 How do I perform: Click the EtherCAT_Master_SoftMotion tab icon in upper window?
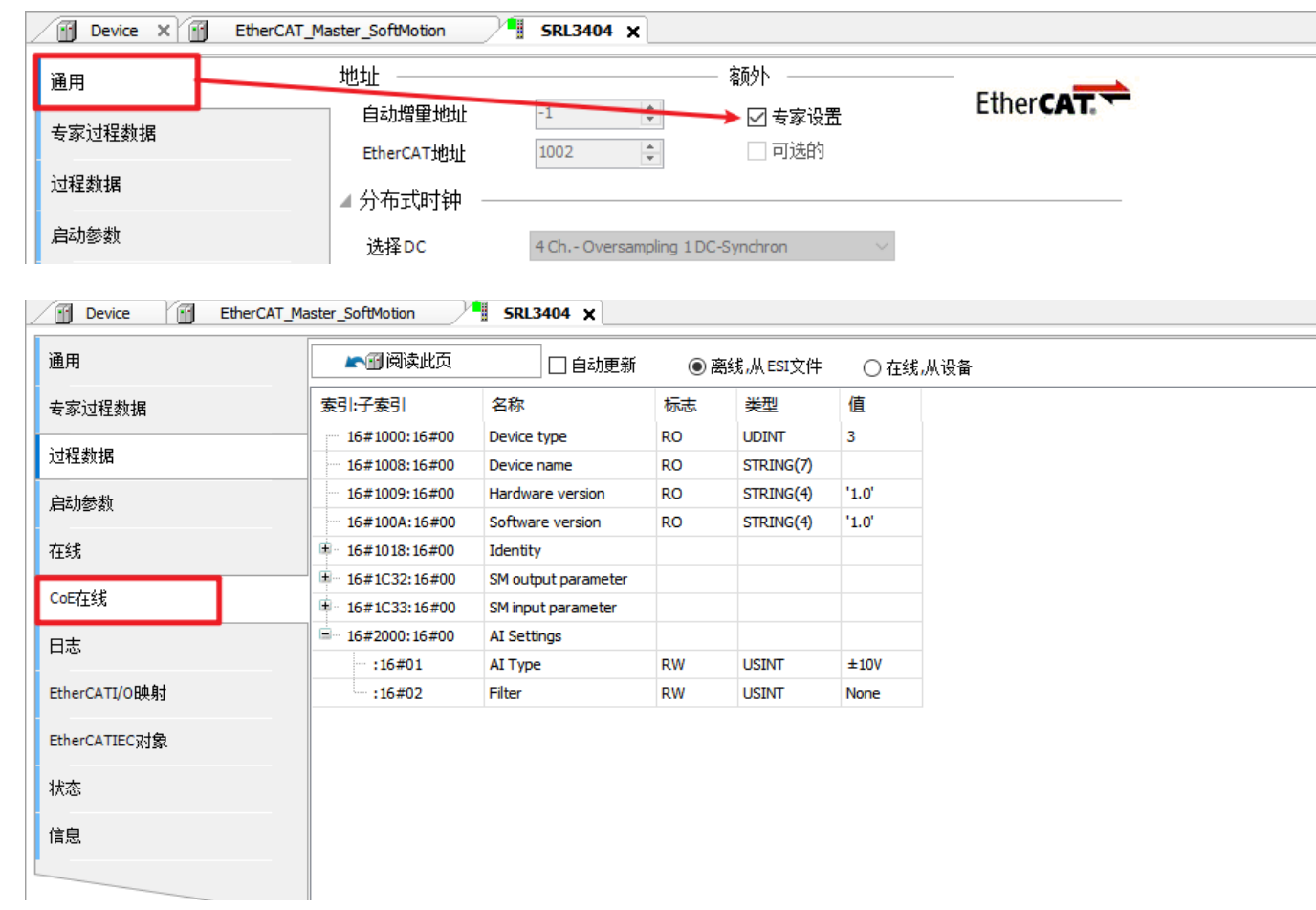click(x=199, y=32)
